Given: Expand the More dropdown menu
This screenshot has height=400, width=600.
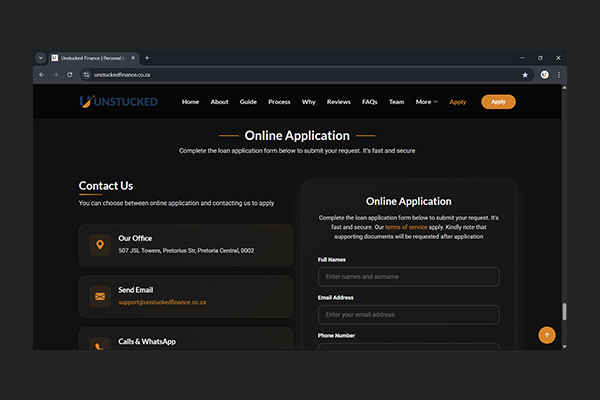Looking at the screenshot, I should coord(426,102).
